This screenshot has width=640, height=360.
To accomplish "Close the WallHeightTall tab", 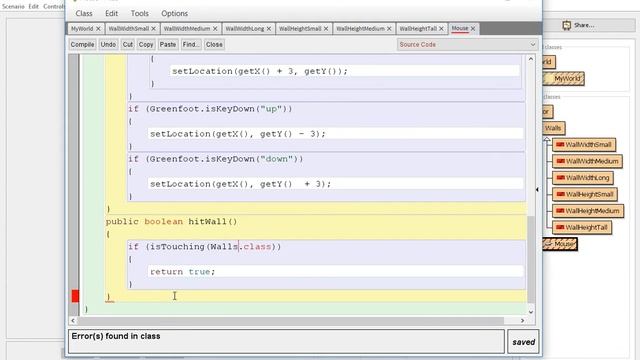I will click(x=441, y=29).
